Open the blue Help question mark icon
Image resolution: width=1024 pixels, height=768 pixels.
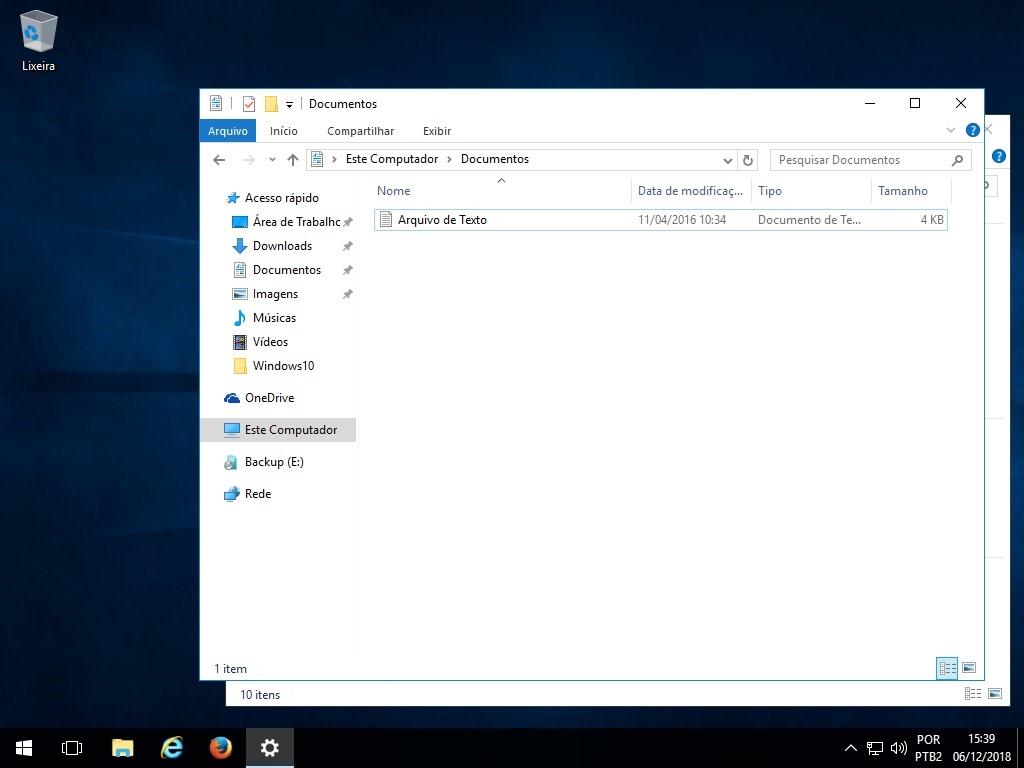click(x=972, y=131)
